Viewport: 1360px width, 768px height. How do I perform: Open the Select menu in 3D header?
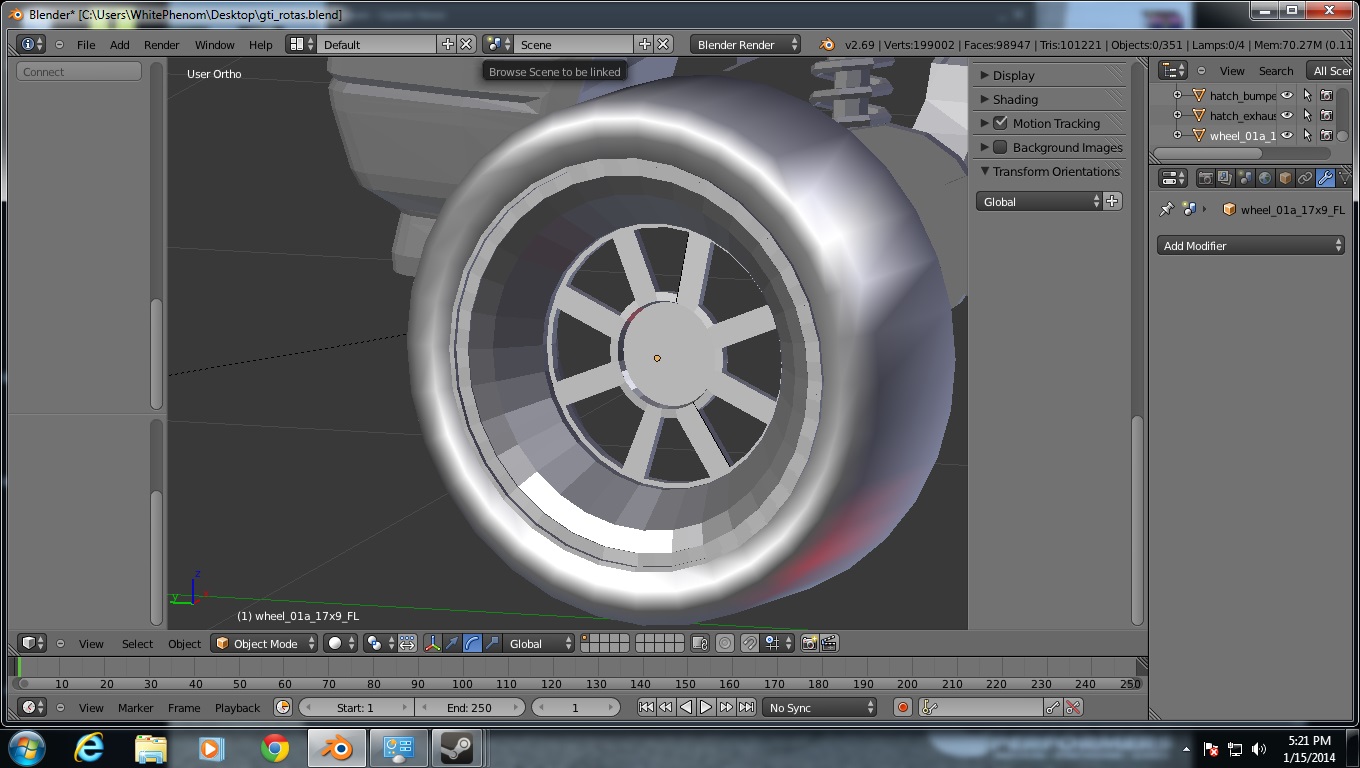coord(137,643)
